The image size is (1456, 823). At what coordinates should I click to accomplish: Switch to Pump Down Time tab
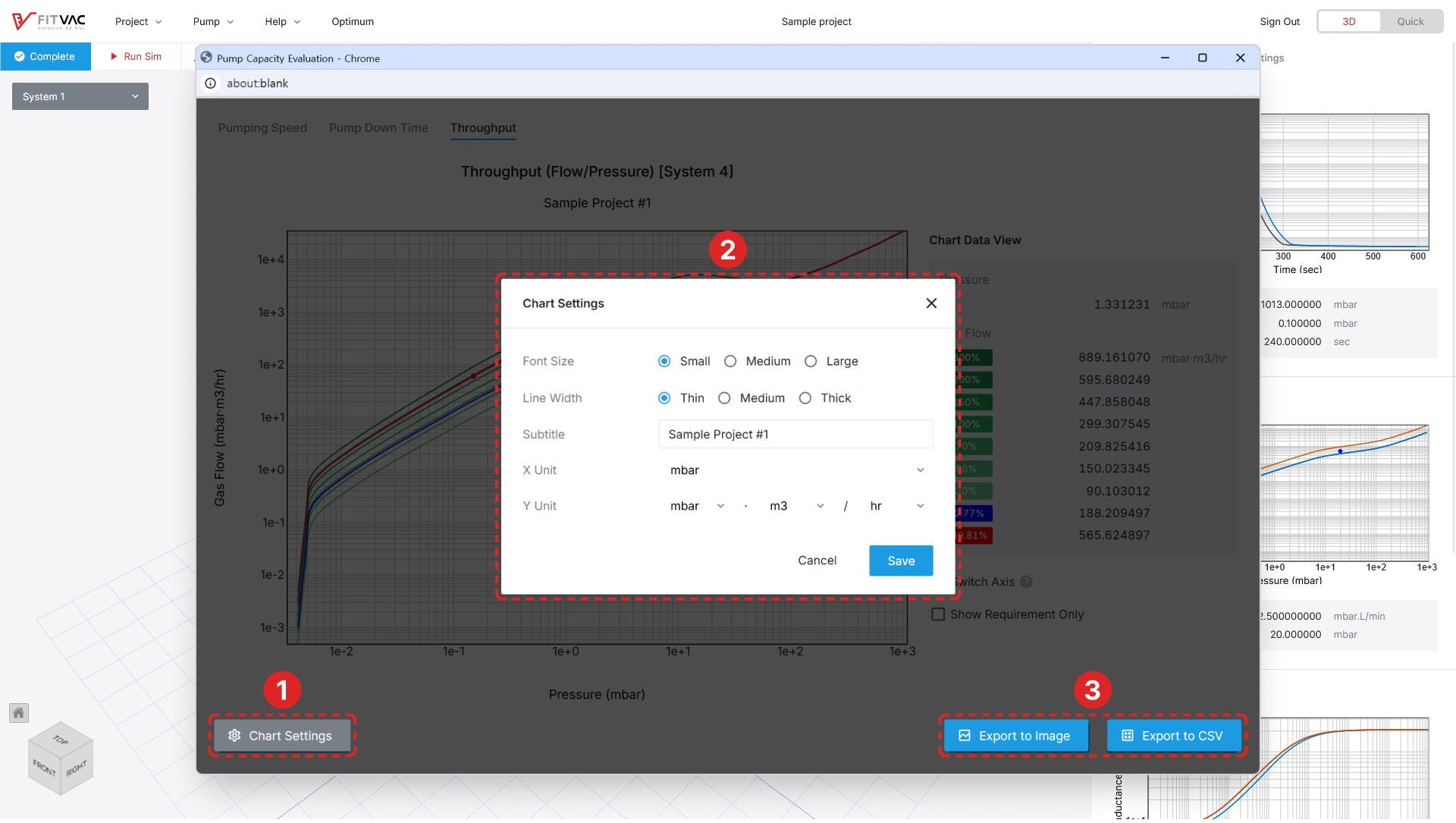(x=378, y=128)
